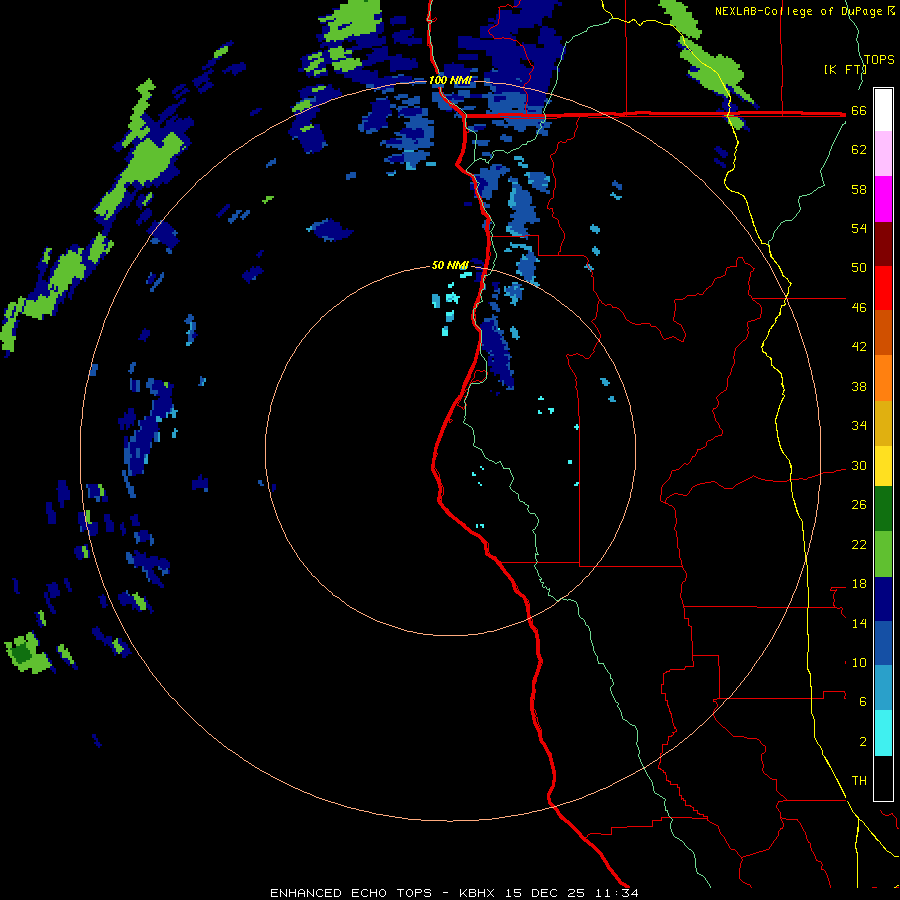Select the bright red legend swatch
Image resolution: width=900 pixels, height=900 pixels.
pyautogui.click(x=883, y=288)
